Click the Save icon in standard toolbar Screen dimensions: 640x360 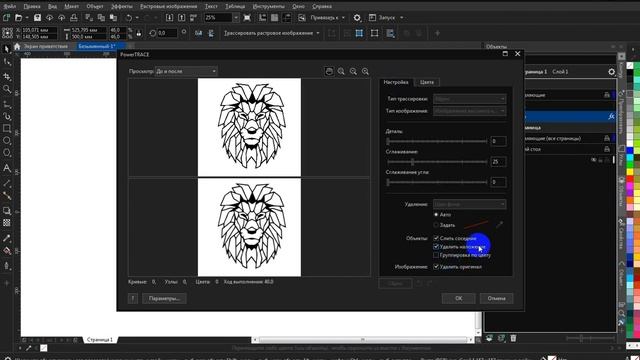click(x=37, y=18)
